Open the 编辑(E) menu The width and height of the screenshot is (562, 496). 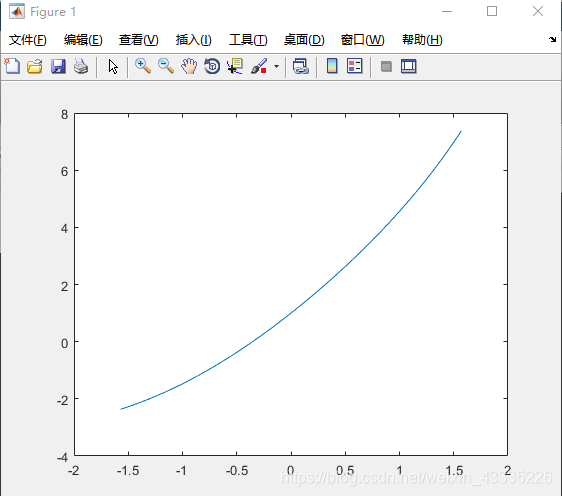(83, 40)
